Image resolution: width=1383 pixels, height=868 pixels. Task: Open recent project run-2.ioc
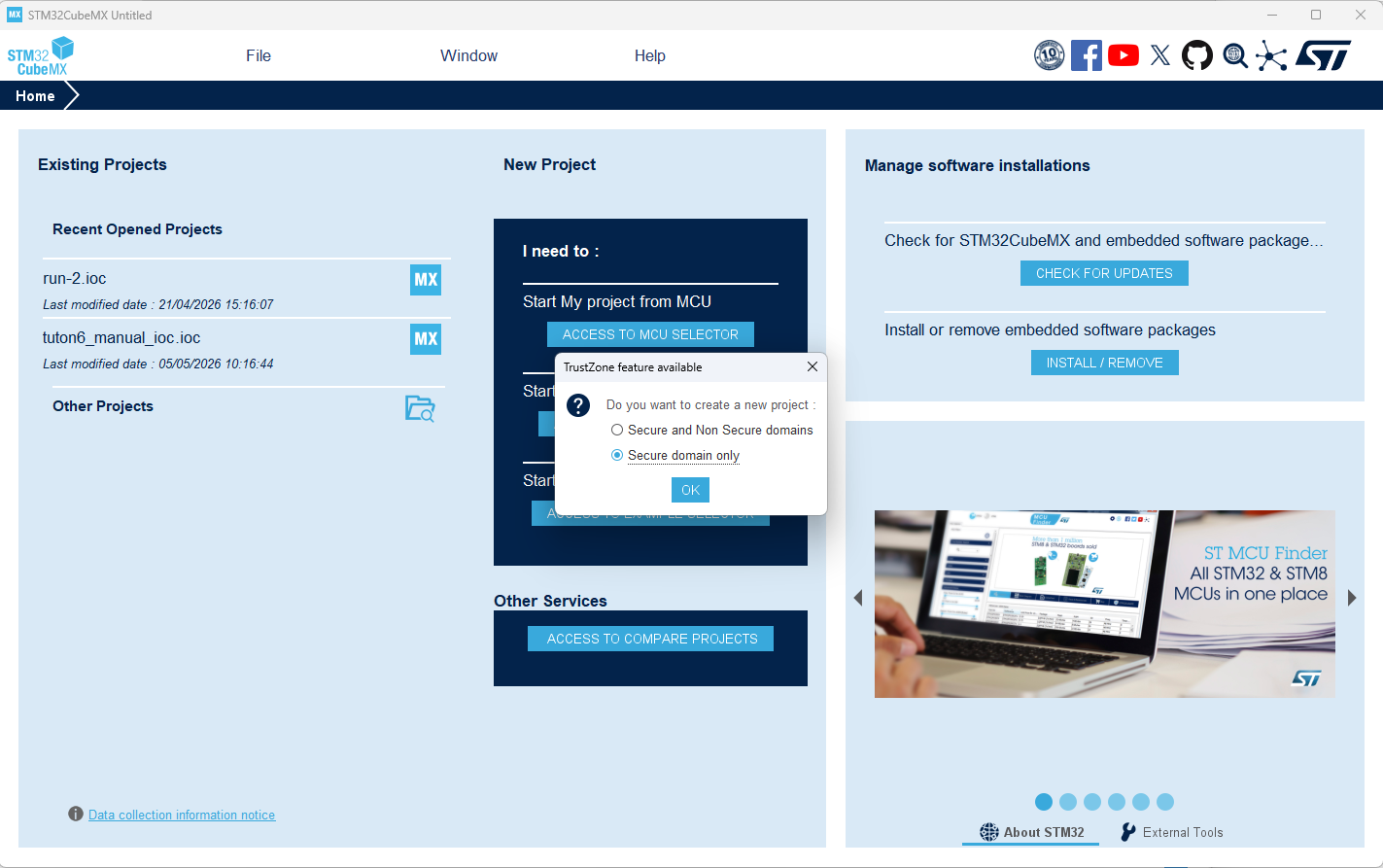tap(75, 279)
